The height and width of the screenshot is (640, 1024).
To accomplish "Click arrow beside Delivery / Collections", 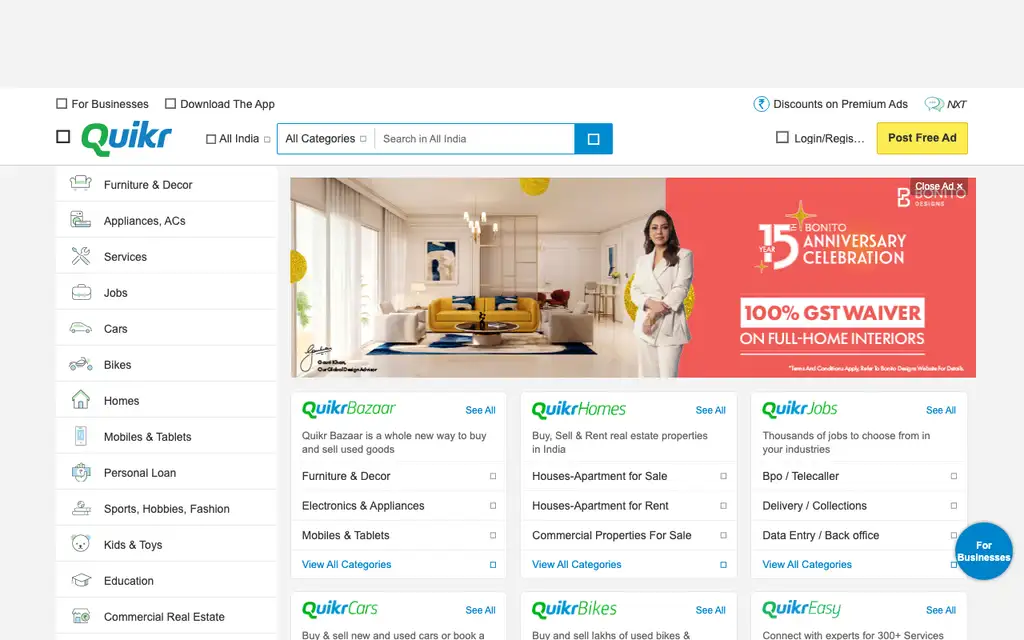I will 953,505.
